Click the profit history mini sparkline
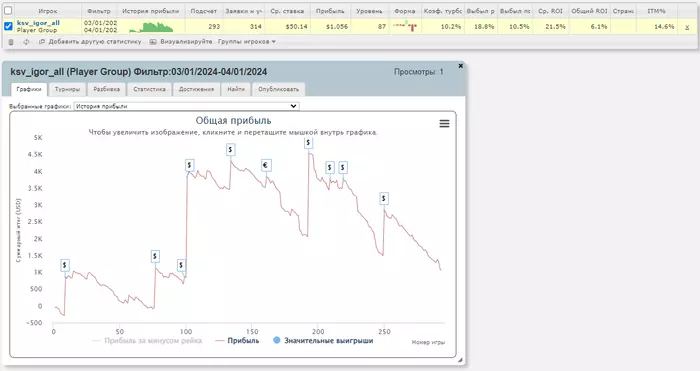This screenshot has width=700, height=371. [x=151, y=28]
